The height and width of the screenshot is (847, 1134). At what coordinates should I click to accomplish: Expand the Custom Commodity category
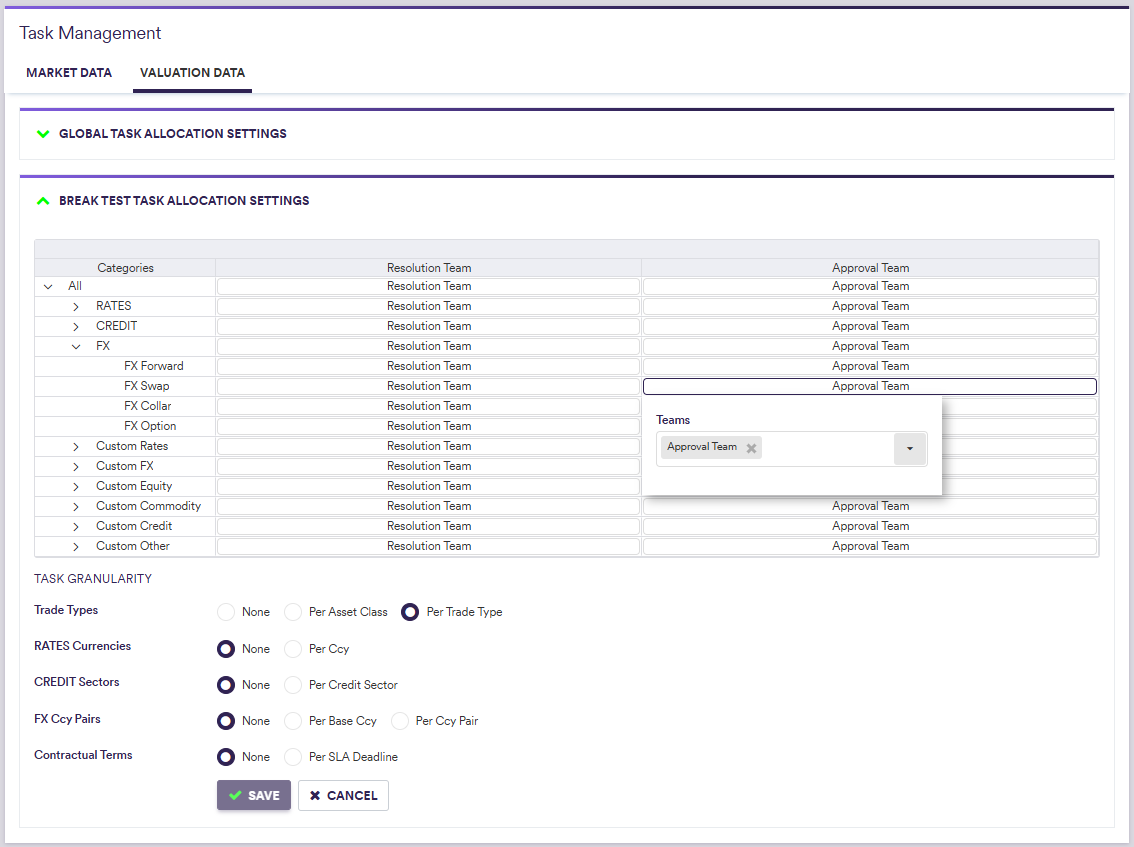[76, 506]
